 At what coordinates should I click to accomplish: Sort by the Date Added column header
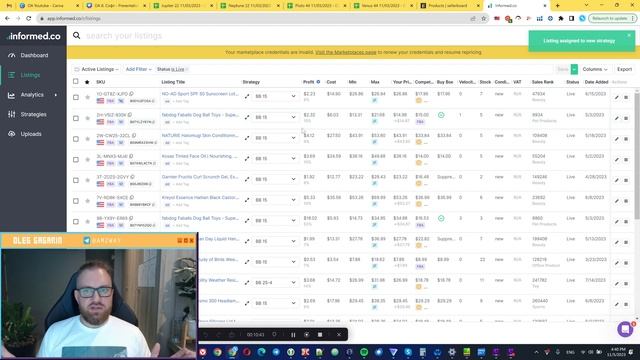596,82
